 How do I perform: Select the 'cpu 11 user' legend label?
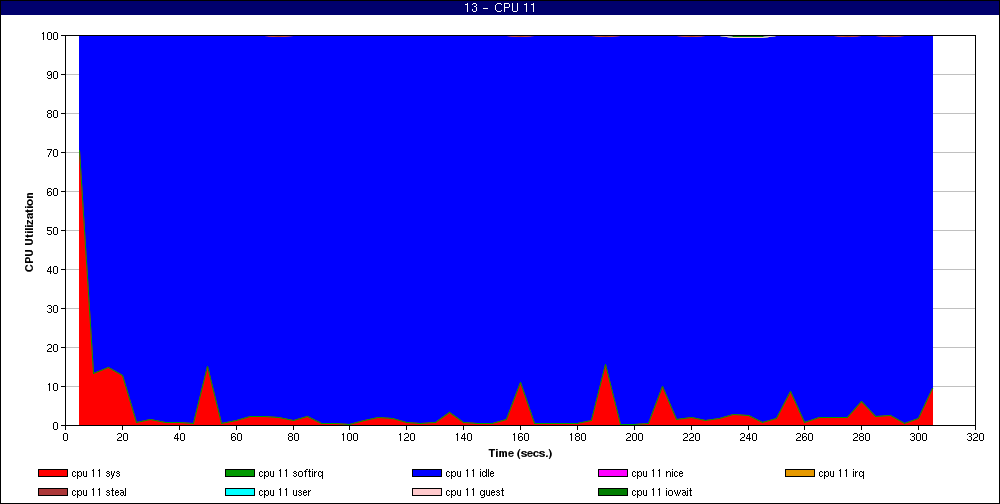[x=284, y=493]
